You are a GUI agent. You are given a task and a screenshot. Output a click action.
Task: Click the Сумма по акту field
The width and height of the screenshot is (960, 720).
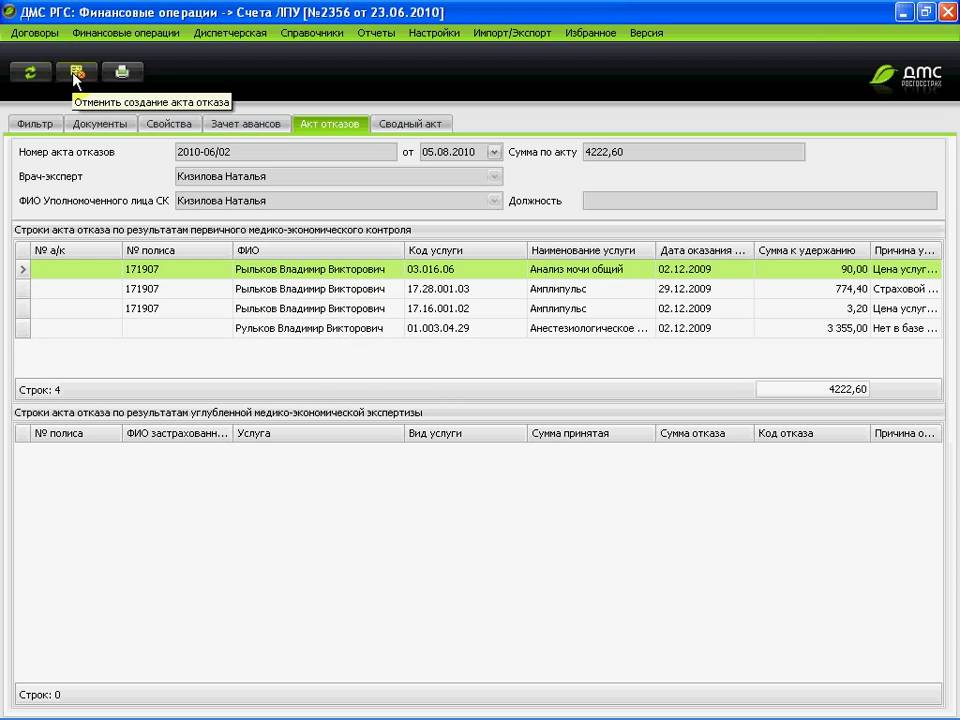[x=694, y=152]
